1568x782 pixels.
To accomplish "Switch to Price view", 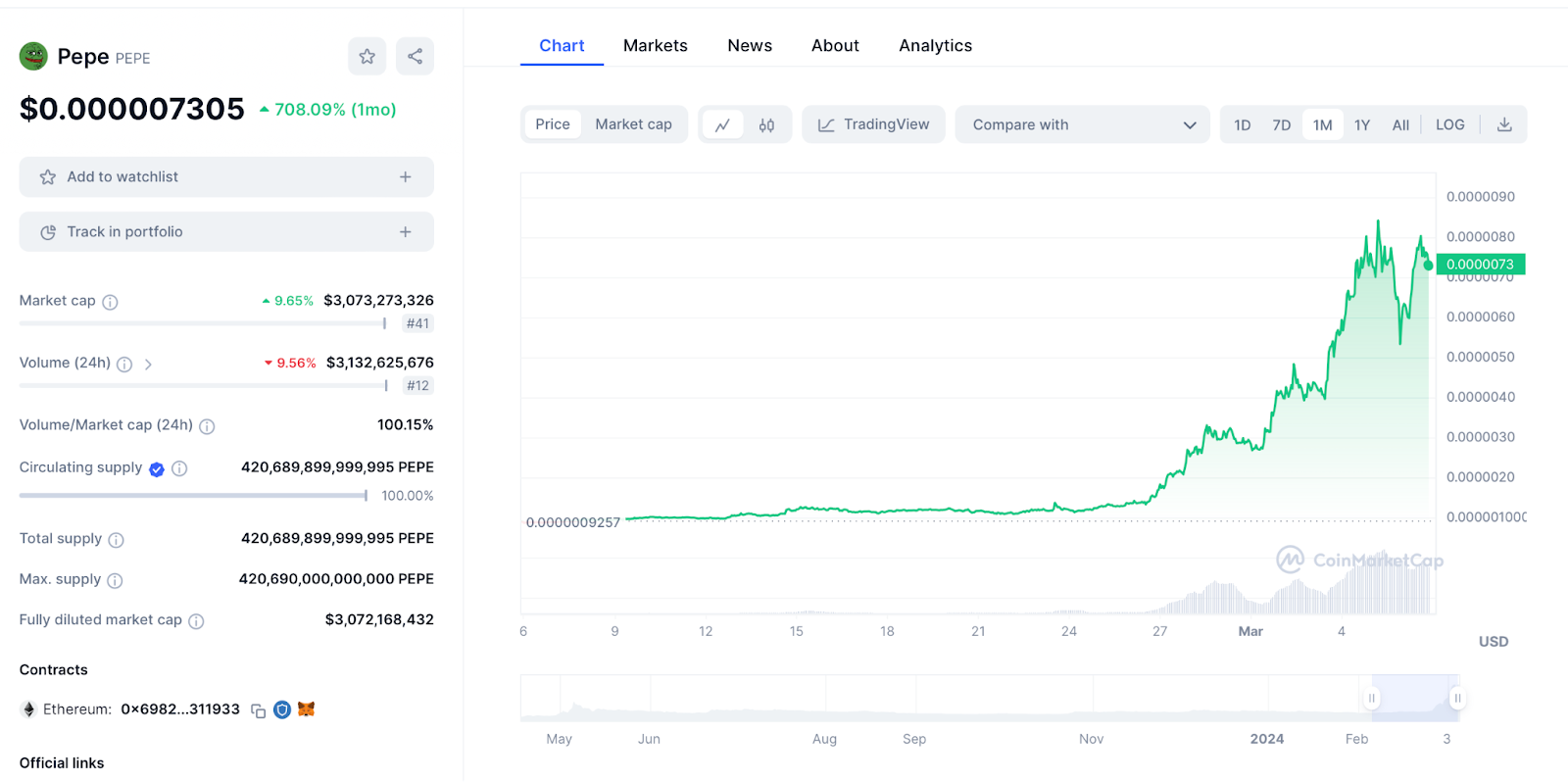I will [x=553, y=124].
